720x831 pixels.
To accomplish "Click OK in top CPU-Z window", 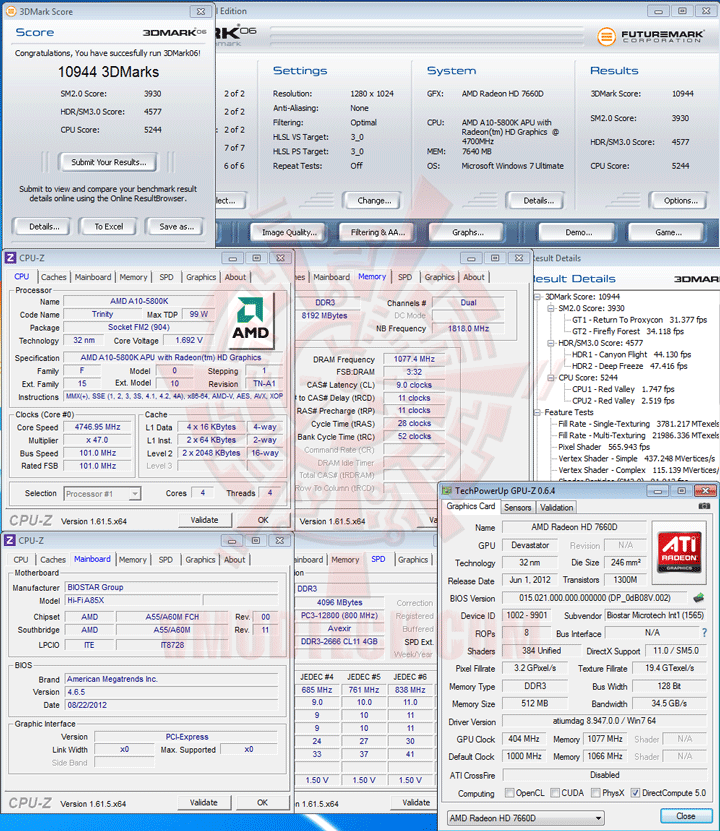I will point(263,520).
